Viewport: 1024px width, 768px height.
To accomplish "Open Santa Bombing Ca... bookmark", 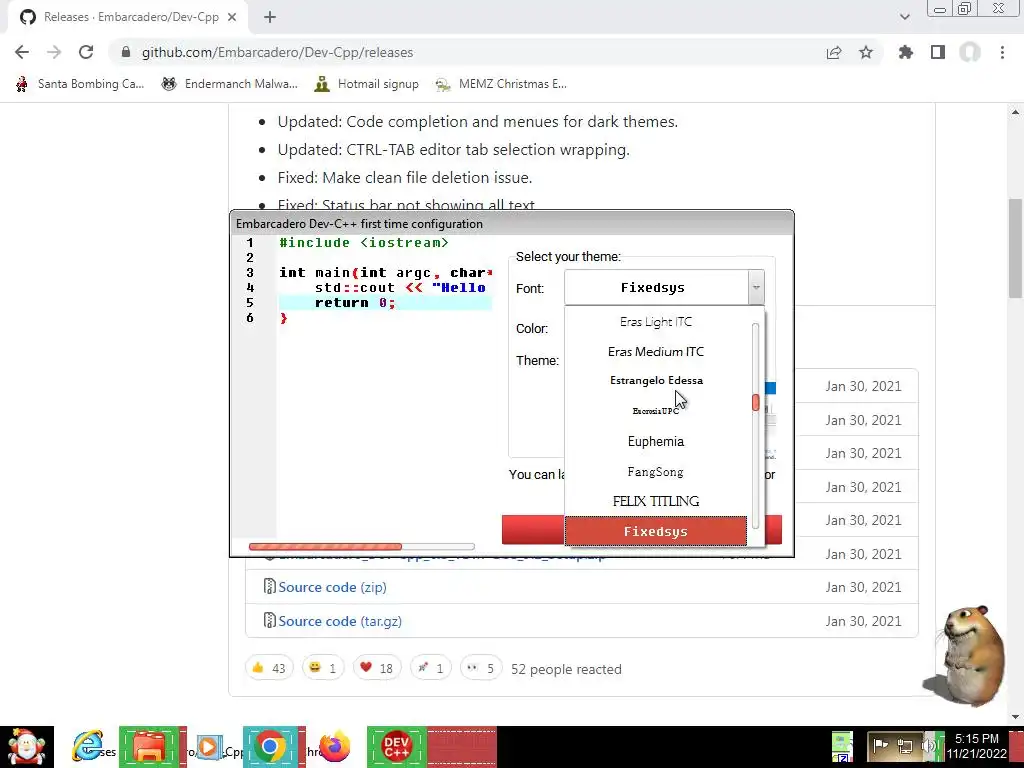I will [x=80, y=84].
